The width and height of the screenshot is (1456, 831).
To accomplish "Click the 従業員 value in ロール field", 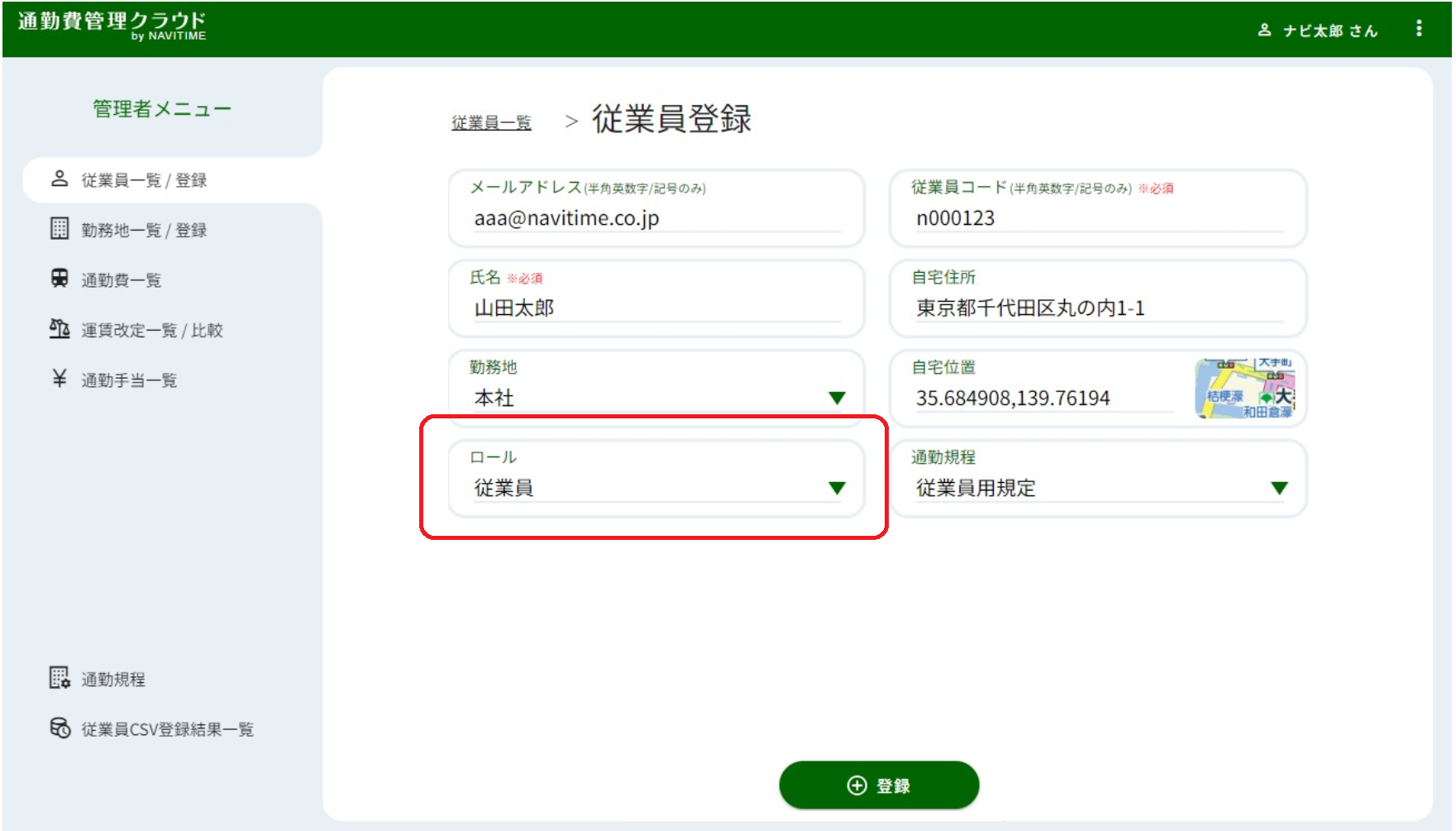I will [504, 489].
